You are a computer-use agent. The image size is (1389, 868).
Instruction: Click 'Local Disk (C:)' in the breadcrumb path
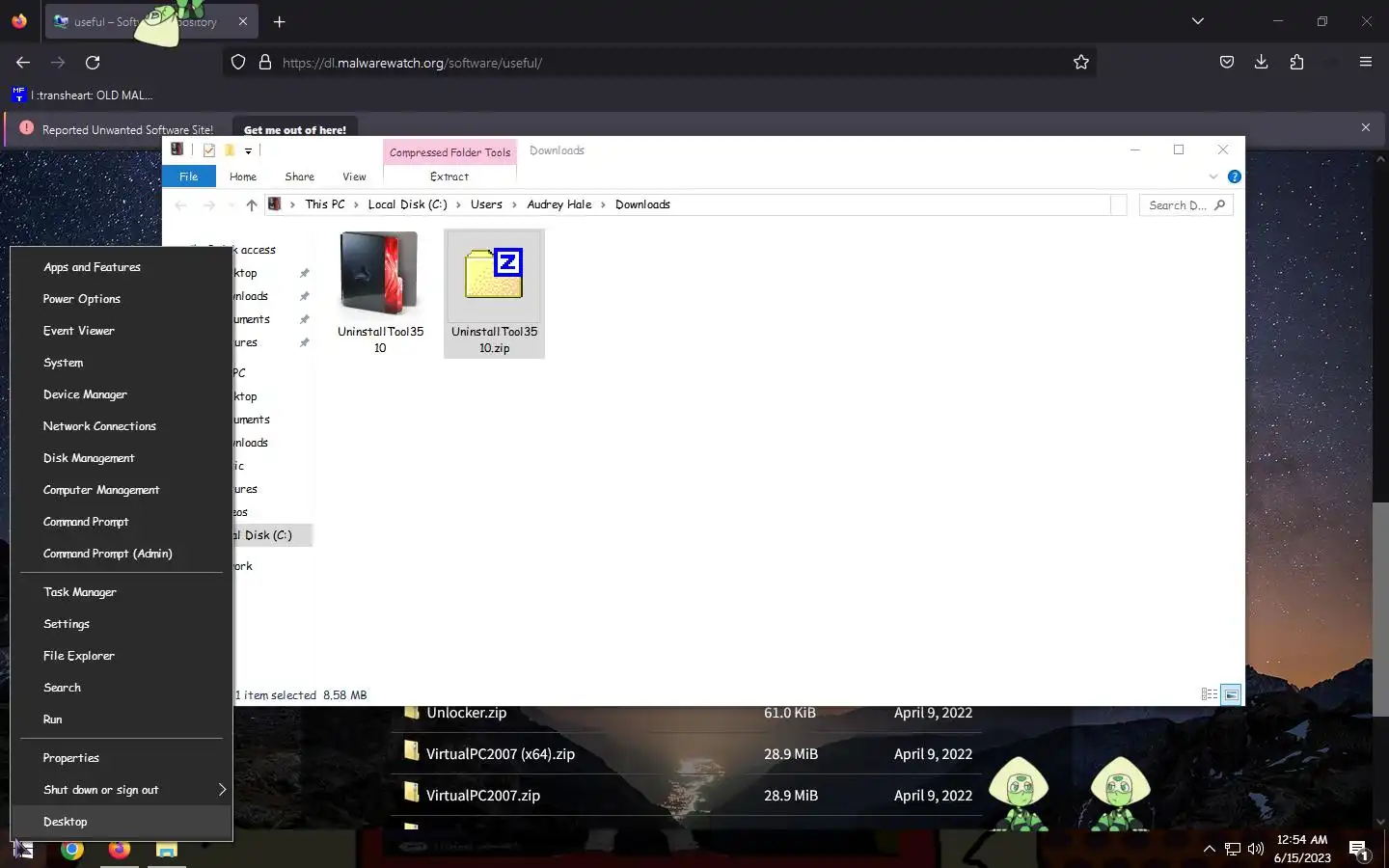(407, 204)
